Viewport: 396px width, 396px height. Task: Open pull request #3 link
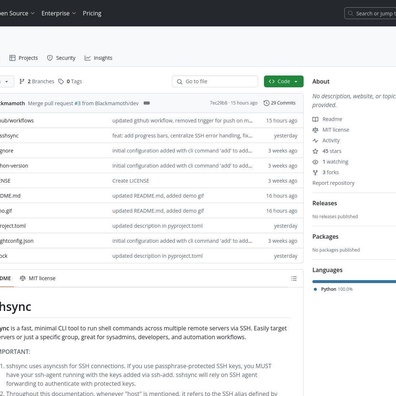(77, 103)
